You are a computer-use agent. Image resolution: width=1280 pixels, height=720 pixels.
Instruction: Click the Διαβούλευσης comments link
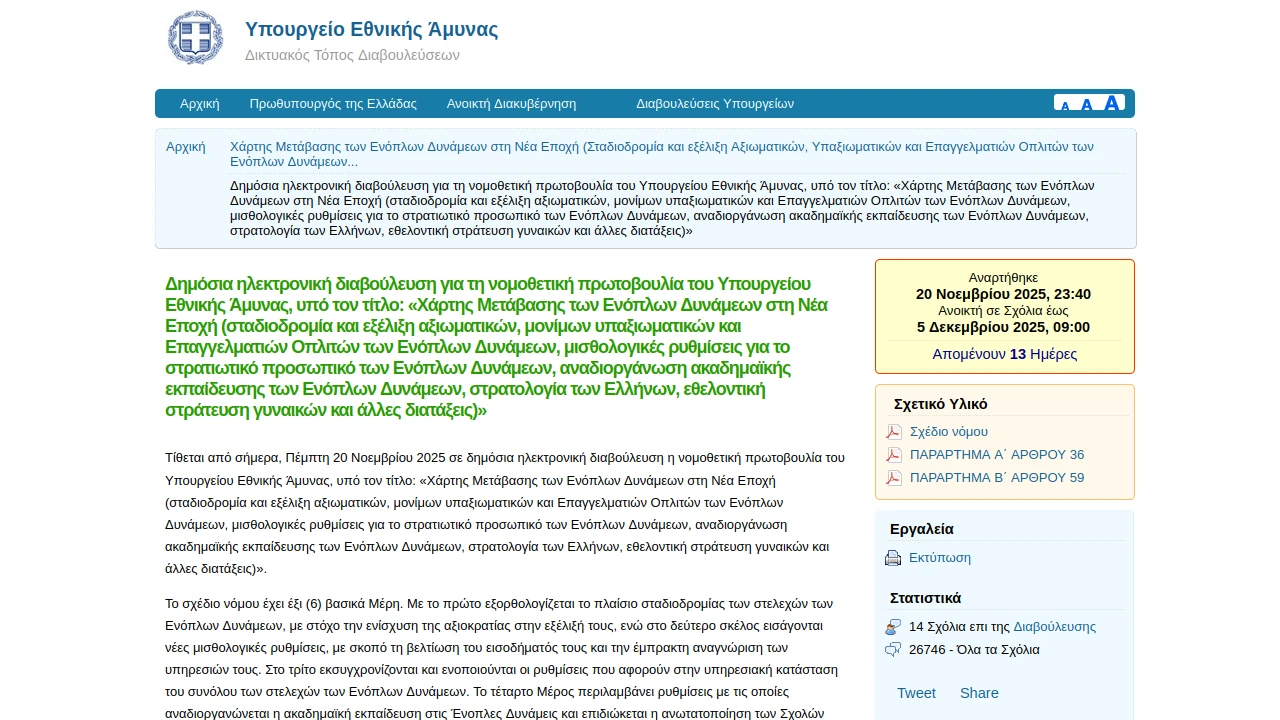(1054, 627)
